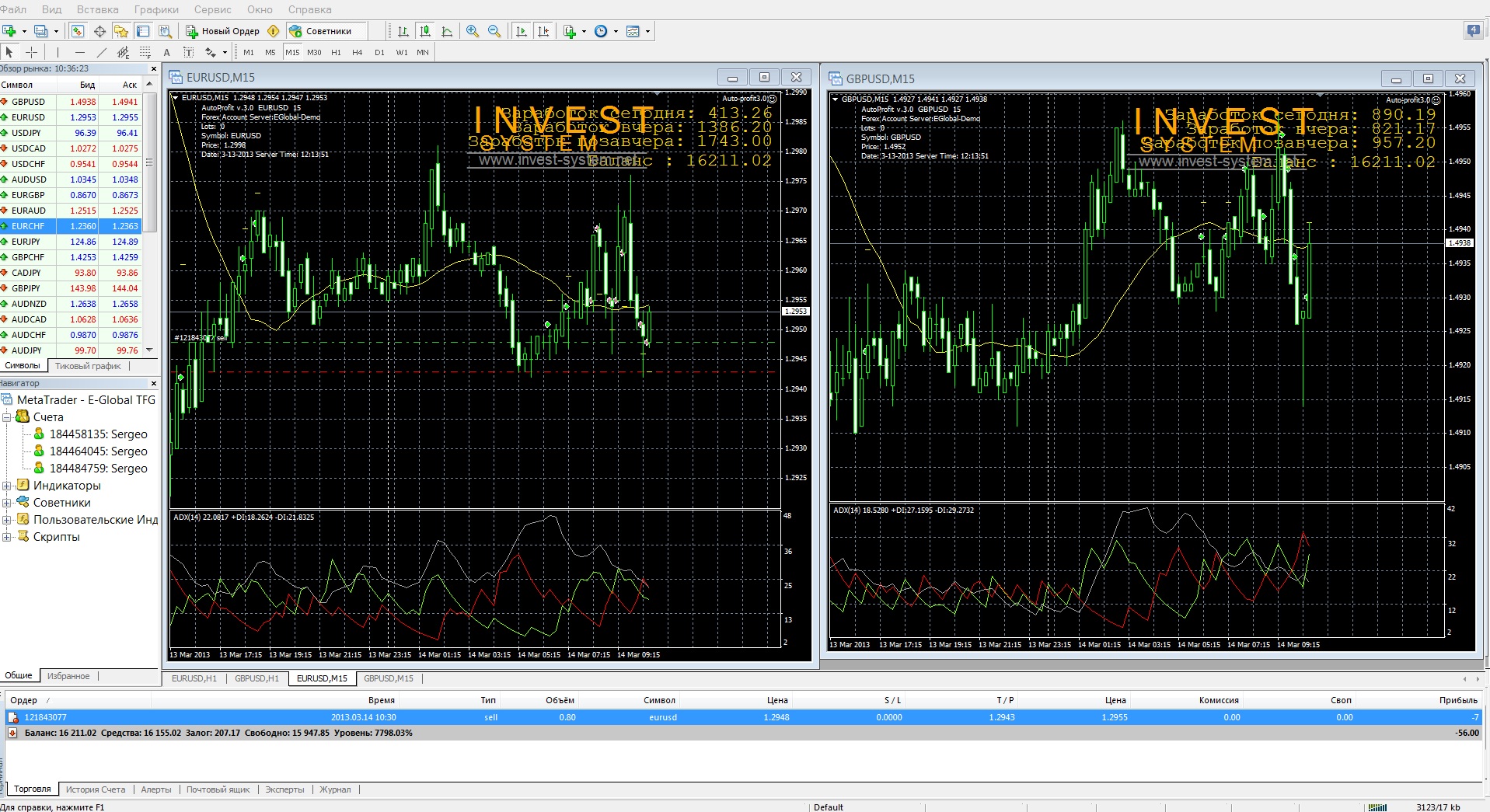Open the chart periodicity clock dropdown arrow
Image resolution: width=1490 pixels, height=812 pixels.
[x=616, y=32]
